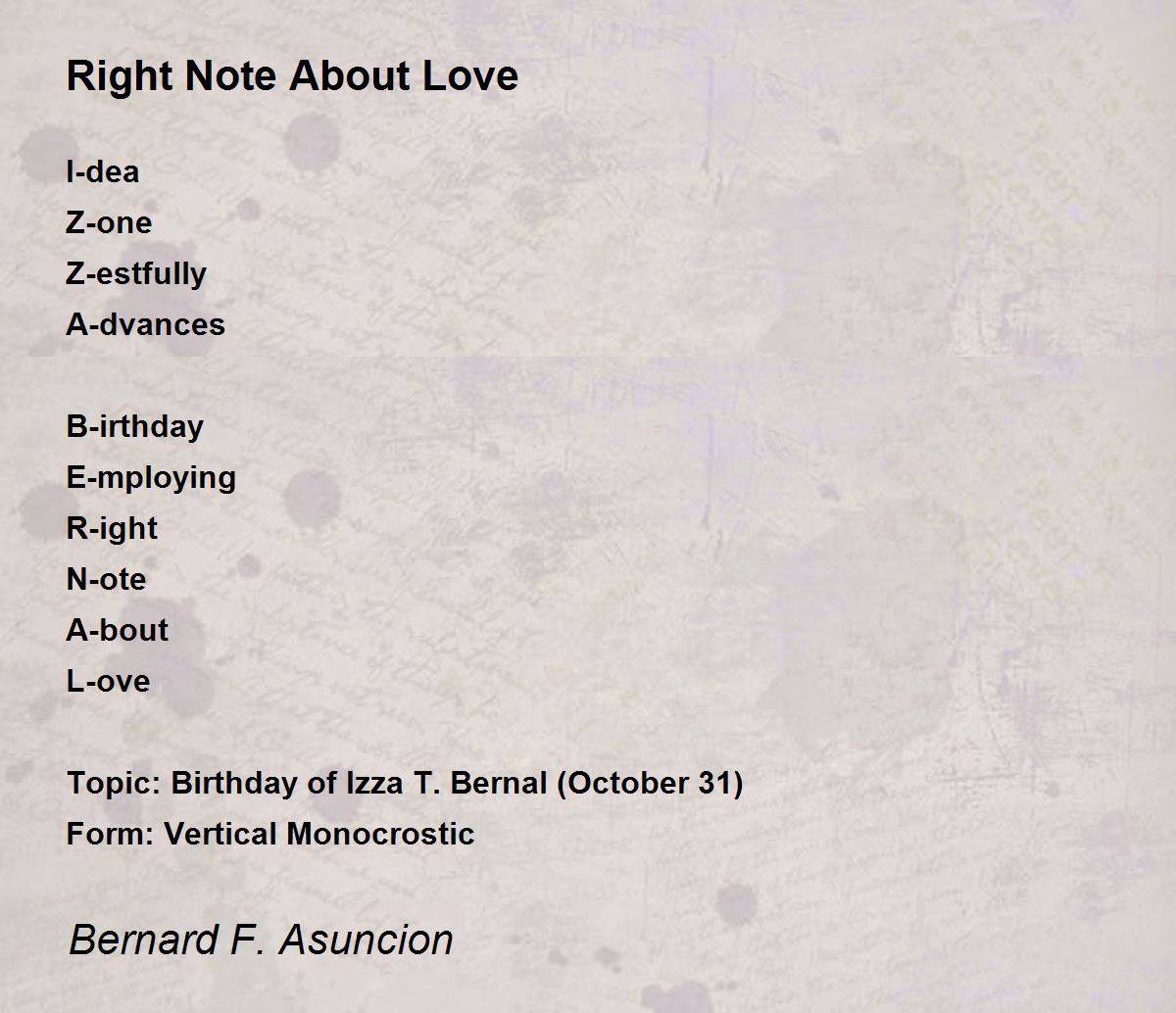
Task: Click the line B-irthday
Action: click(x=134, y=427)
